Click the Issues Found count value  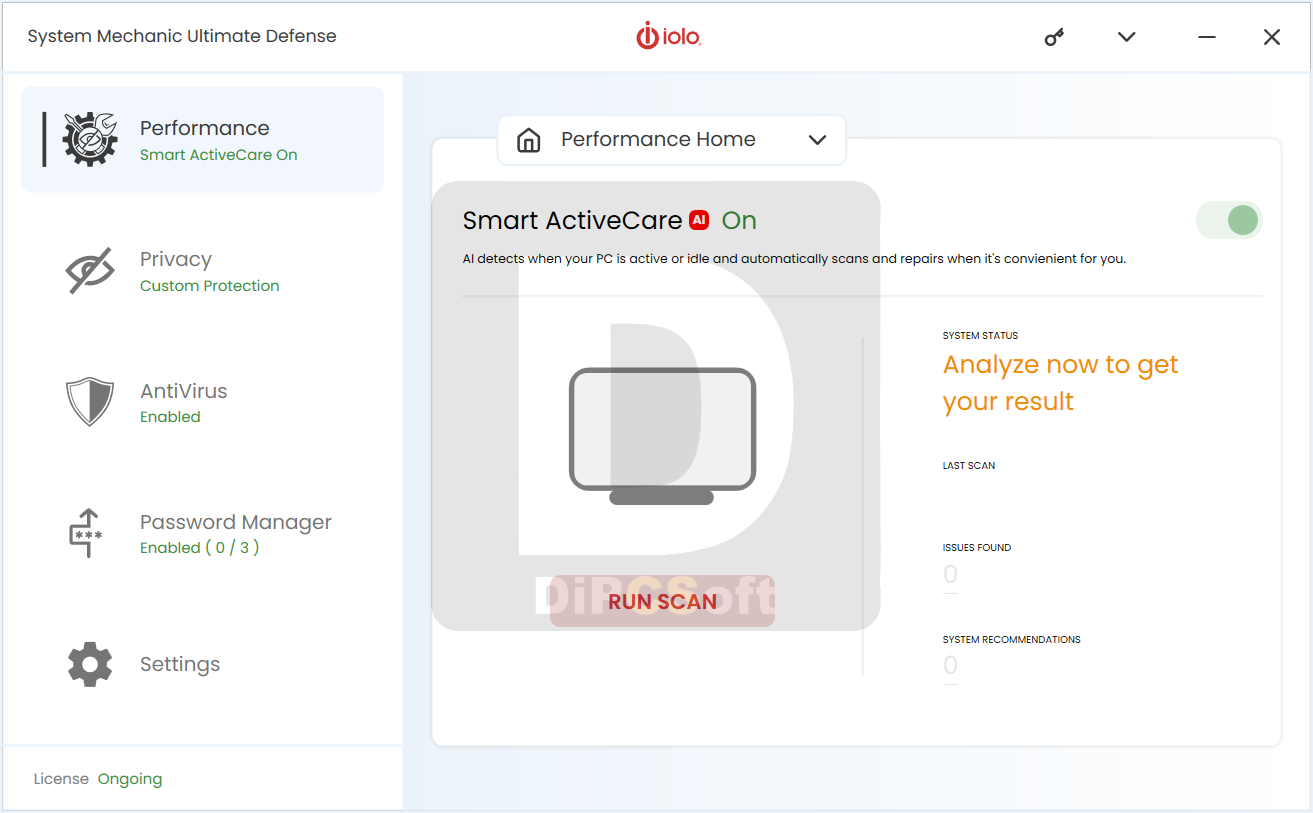coord(951,574)
